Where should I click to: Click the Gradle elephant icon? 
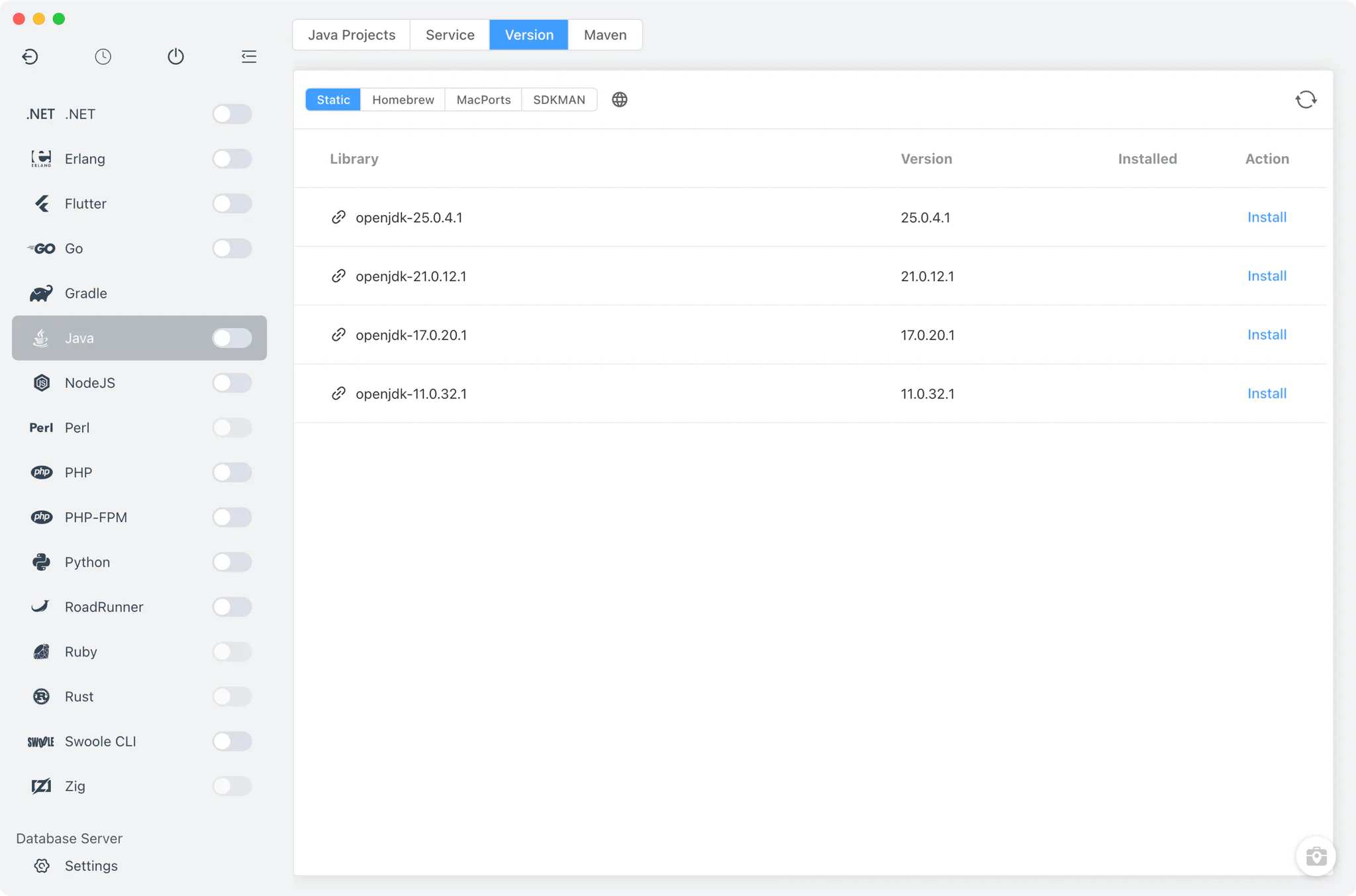click(x=41, y=293)
